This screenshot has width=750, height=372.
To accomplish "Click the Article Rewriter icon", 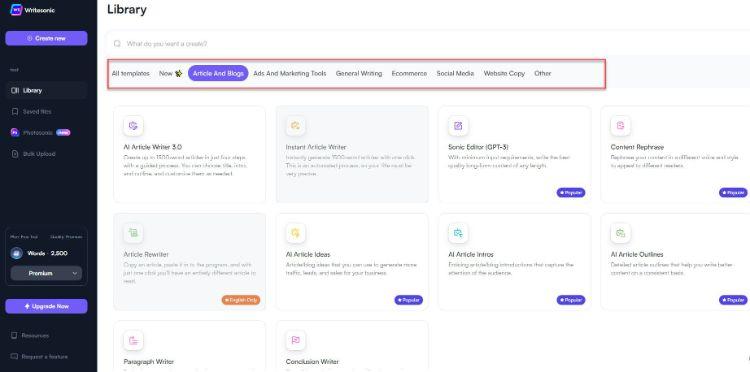I will click(x=133, y=233).
